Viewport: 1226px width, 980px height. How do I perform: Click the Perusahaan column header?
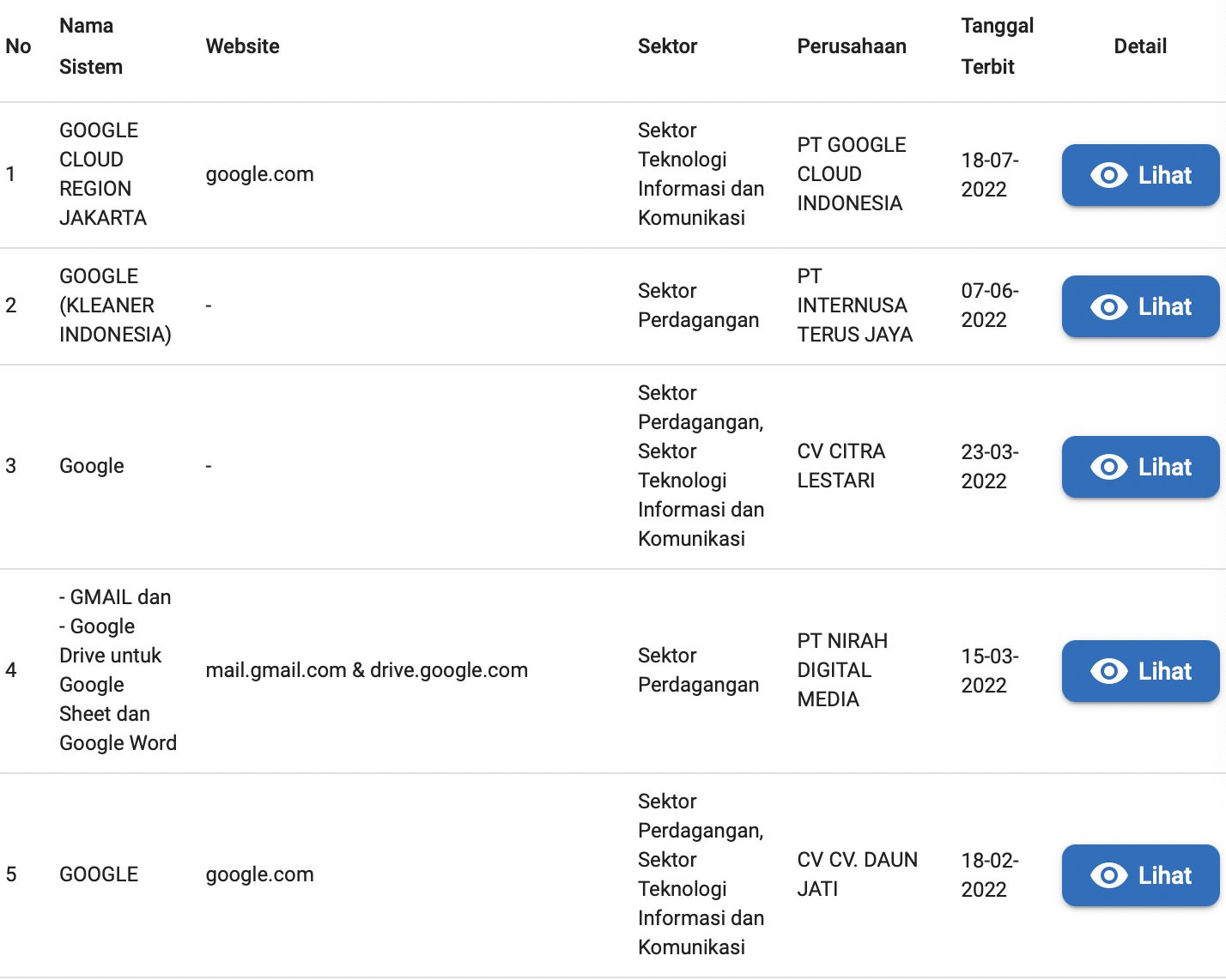click(852, 46)
